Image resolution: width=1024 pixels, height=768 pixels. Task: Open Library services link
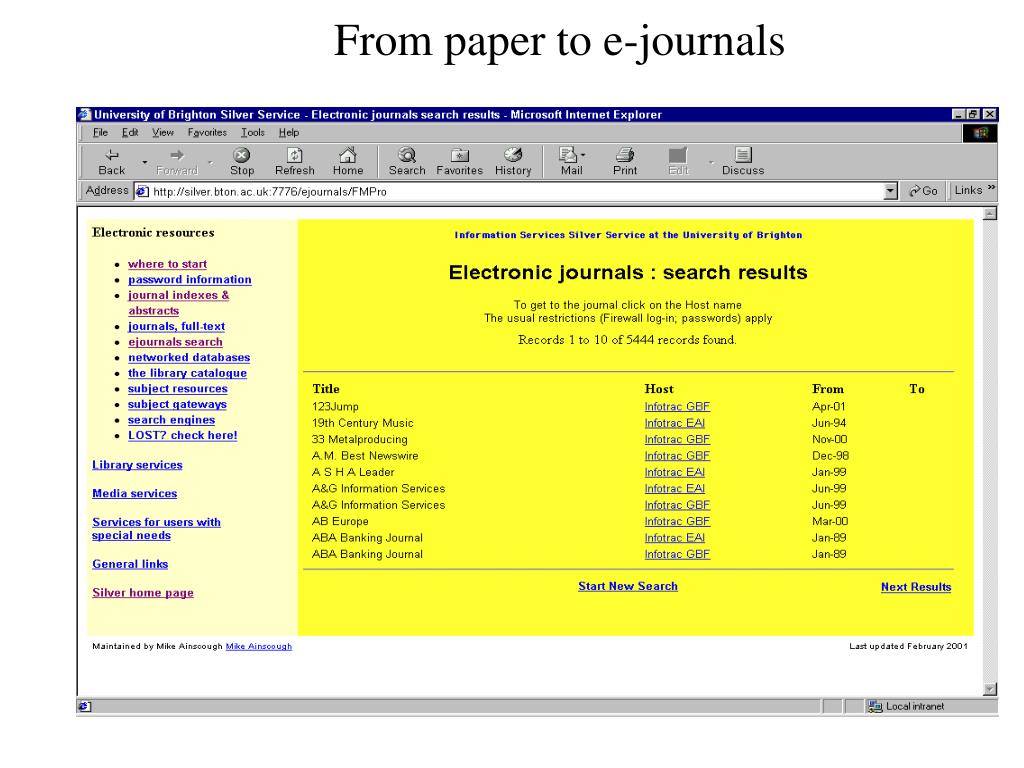click(137, 465)
